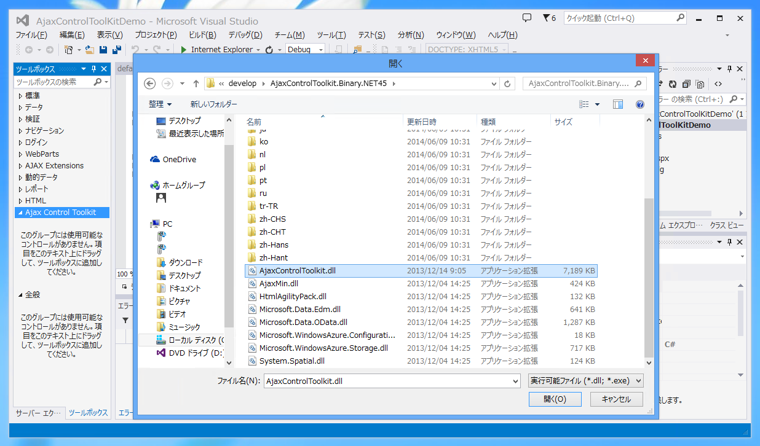Viewport: 760px width, 446px height.
Task: Select the zh-CHS folder
Action: [x=421, y=219]
